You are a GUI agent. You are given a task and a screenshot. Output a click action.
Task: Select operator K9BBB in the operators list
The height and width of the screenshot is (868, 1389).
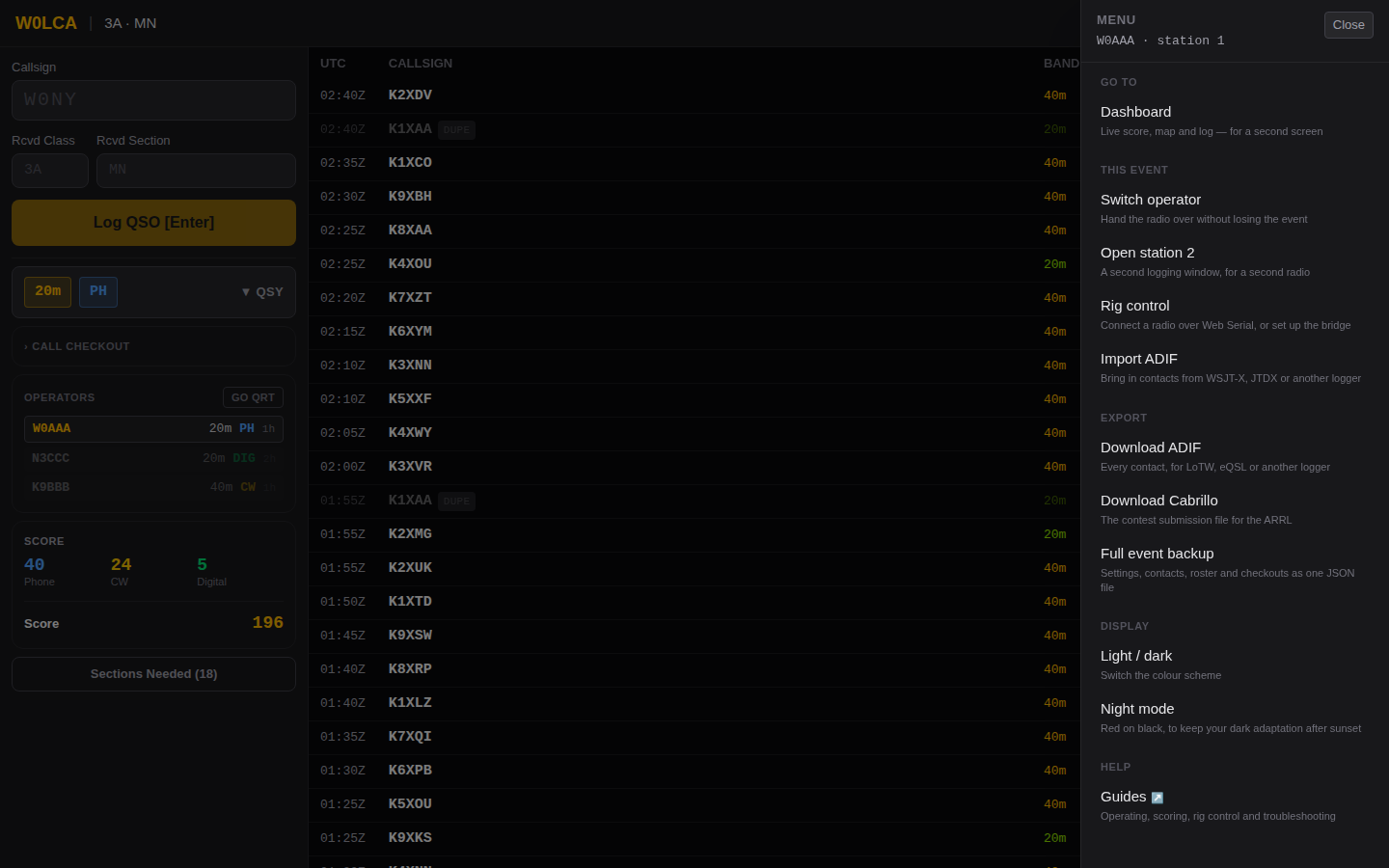pyautogui.click(x=153, y=487)
